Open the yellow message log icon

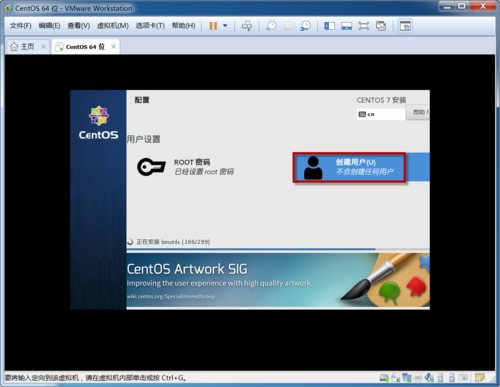pyautogui.click(x=479, y=377)
